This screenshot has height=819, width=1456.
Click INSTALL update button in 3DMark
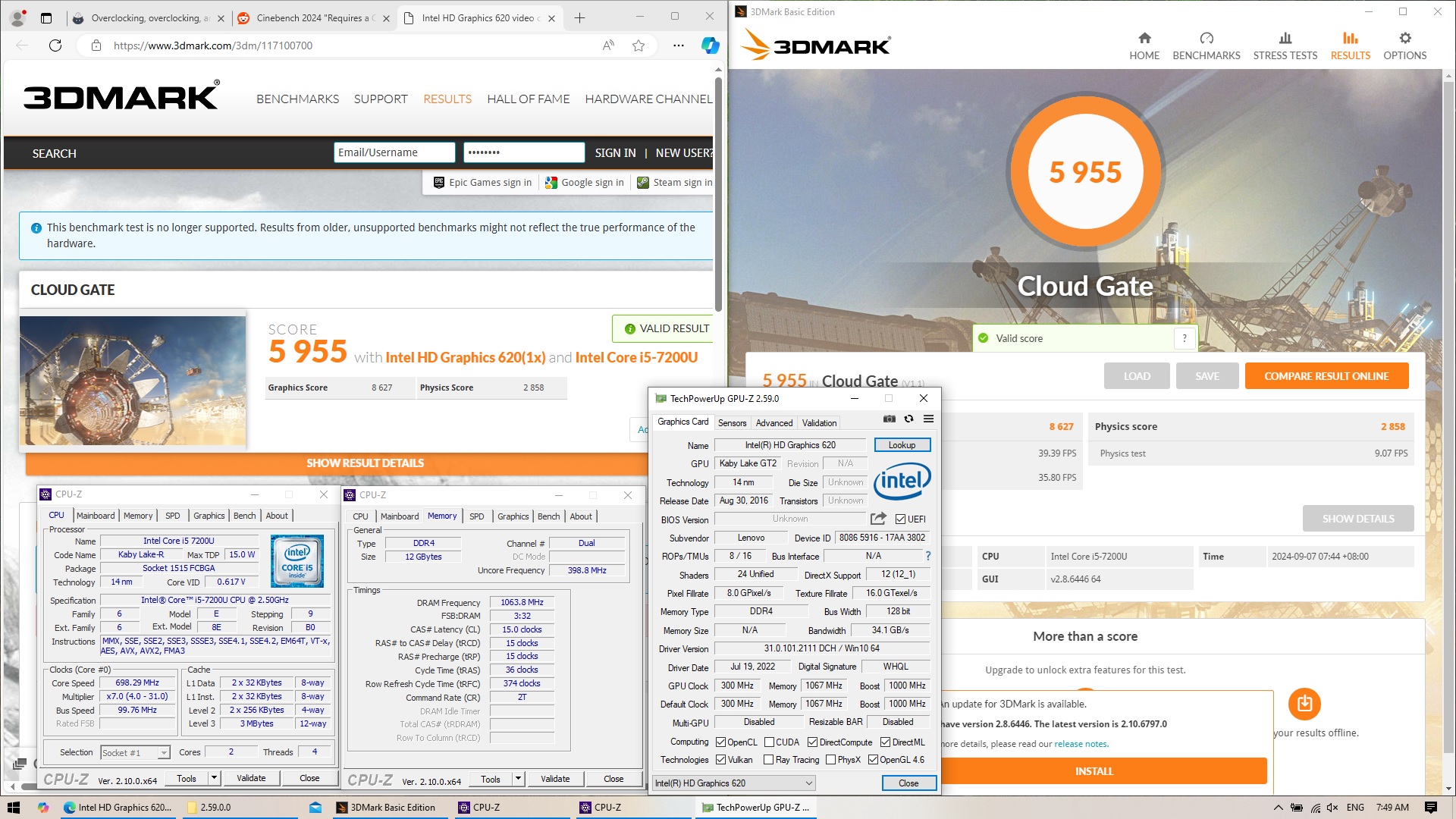[1094, 771]
